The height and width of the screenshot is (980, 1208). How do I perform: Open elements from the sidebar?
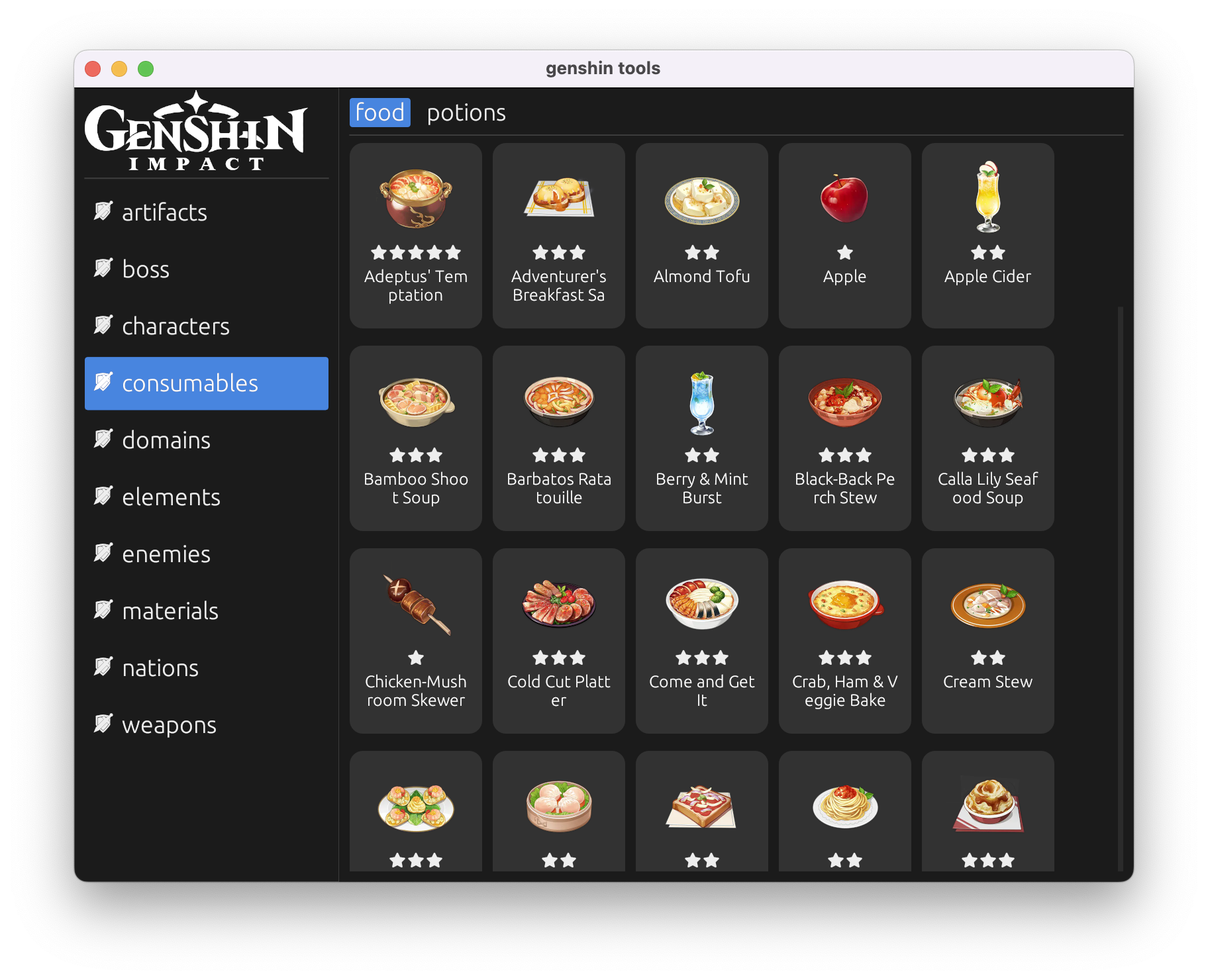(x=207, y=497)
